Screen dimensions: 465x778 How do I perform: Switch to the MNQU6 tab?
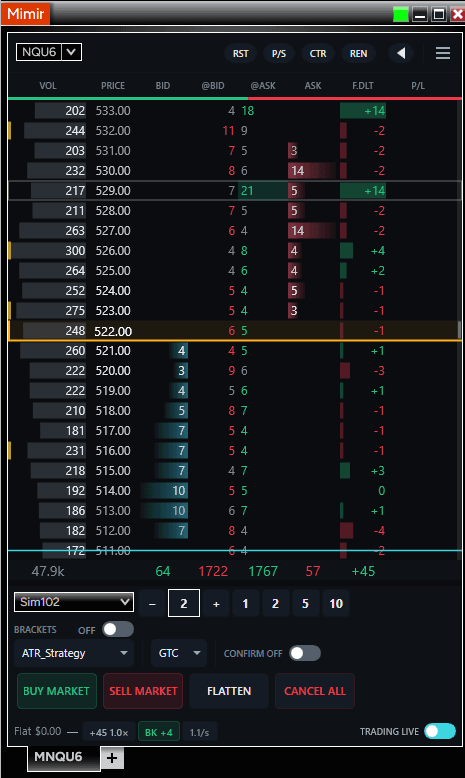tap(58, 757)
